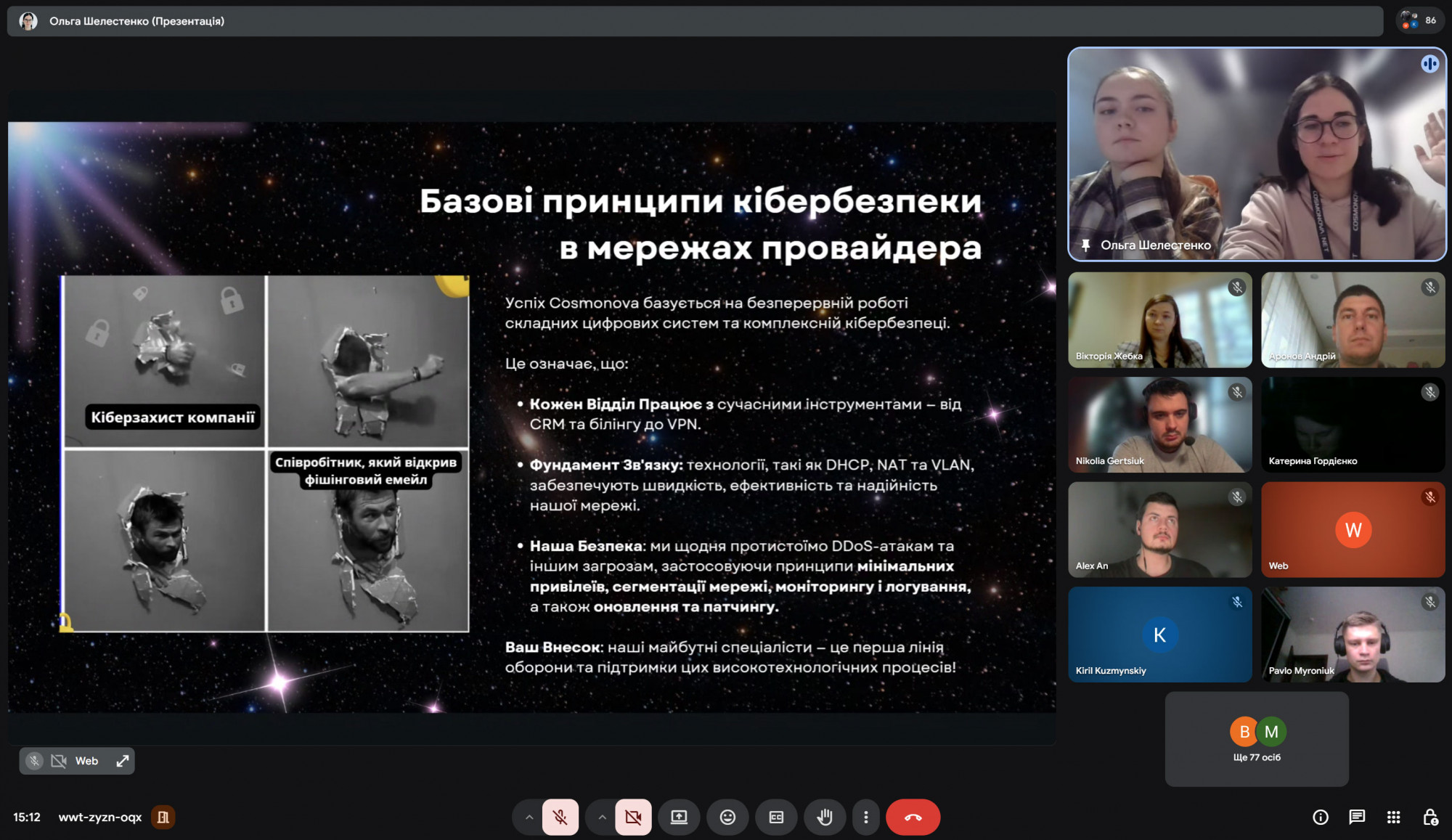Unmute the microphone

(560, 817)
